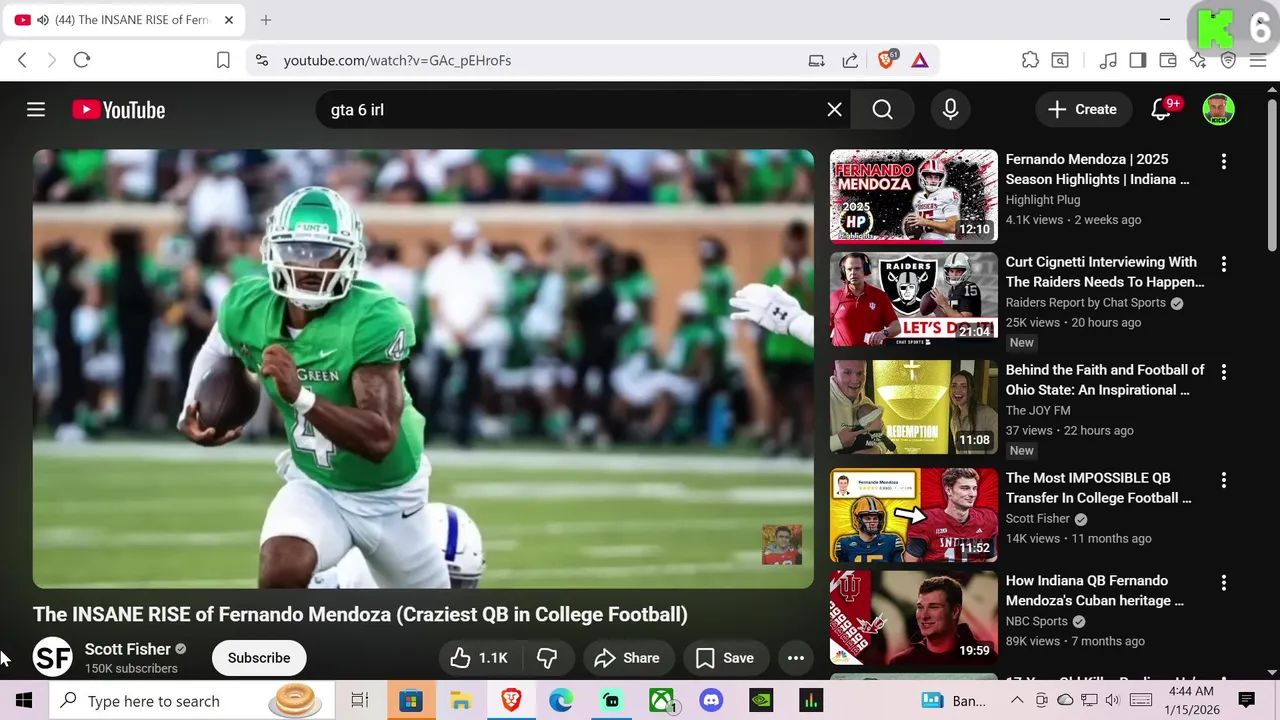The height and width of the screenshot is (720, 1280).
Task: Open Brave Rewards triangle icon
Action: [920, 60]
